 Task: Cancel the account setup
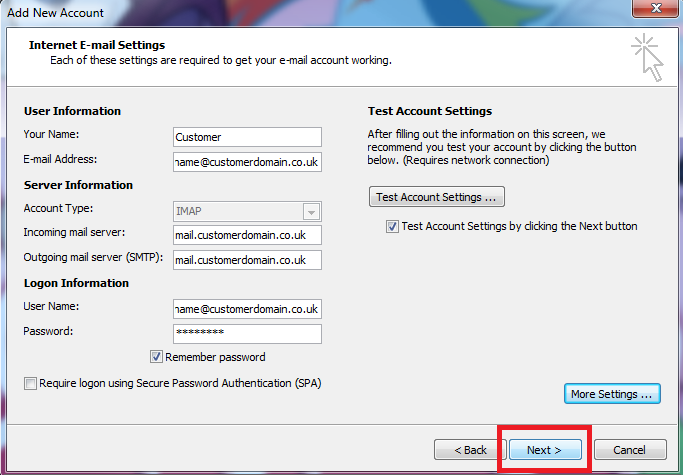coord(629,450)
